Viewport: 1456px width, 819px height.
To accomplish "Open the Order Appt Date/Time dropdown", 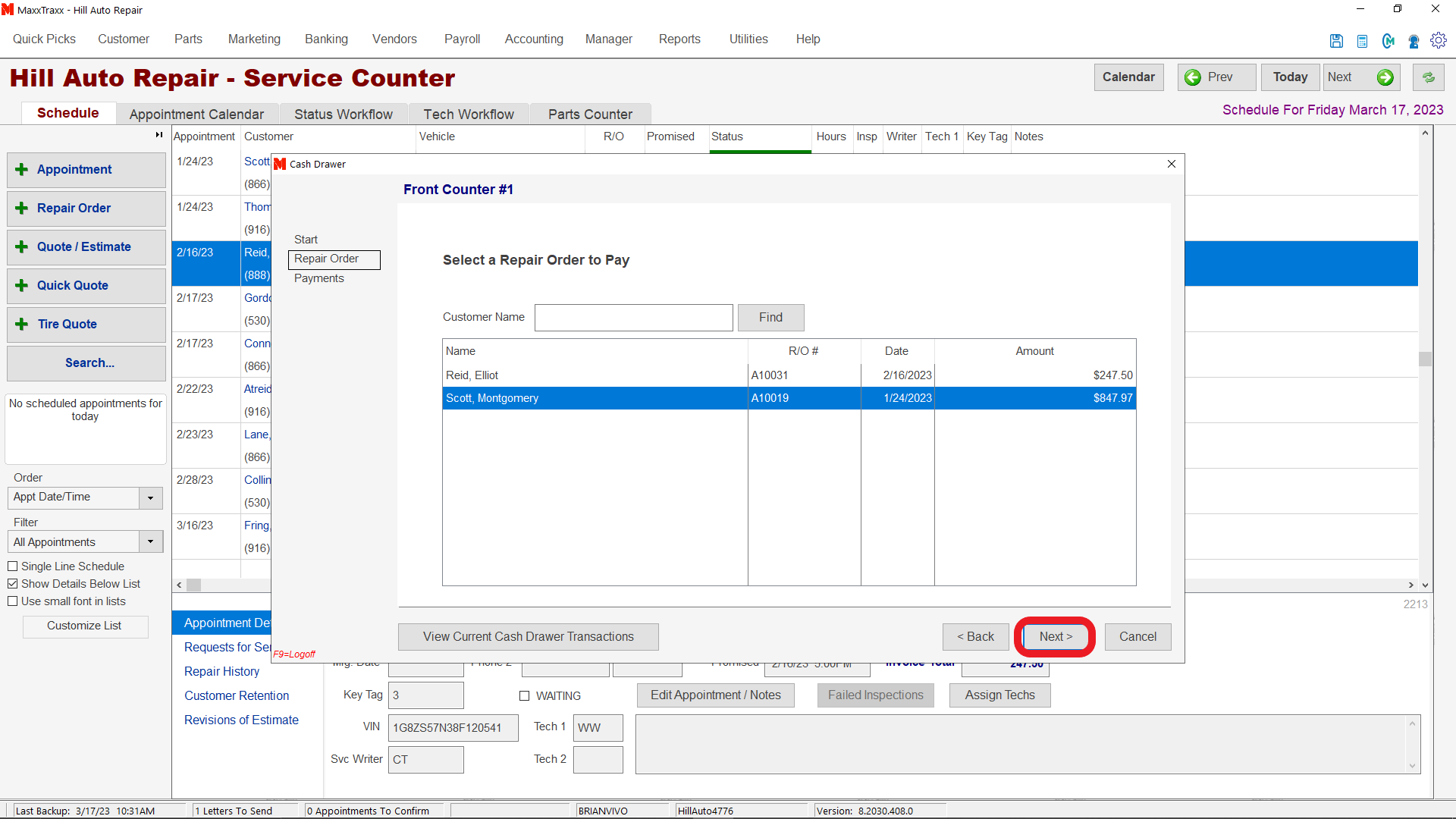I will pos(150,498).
